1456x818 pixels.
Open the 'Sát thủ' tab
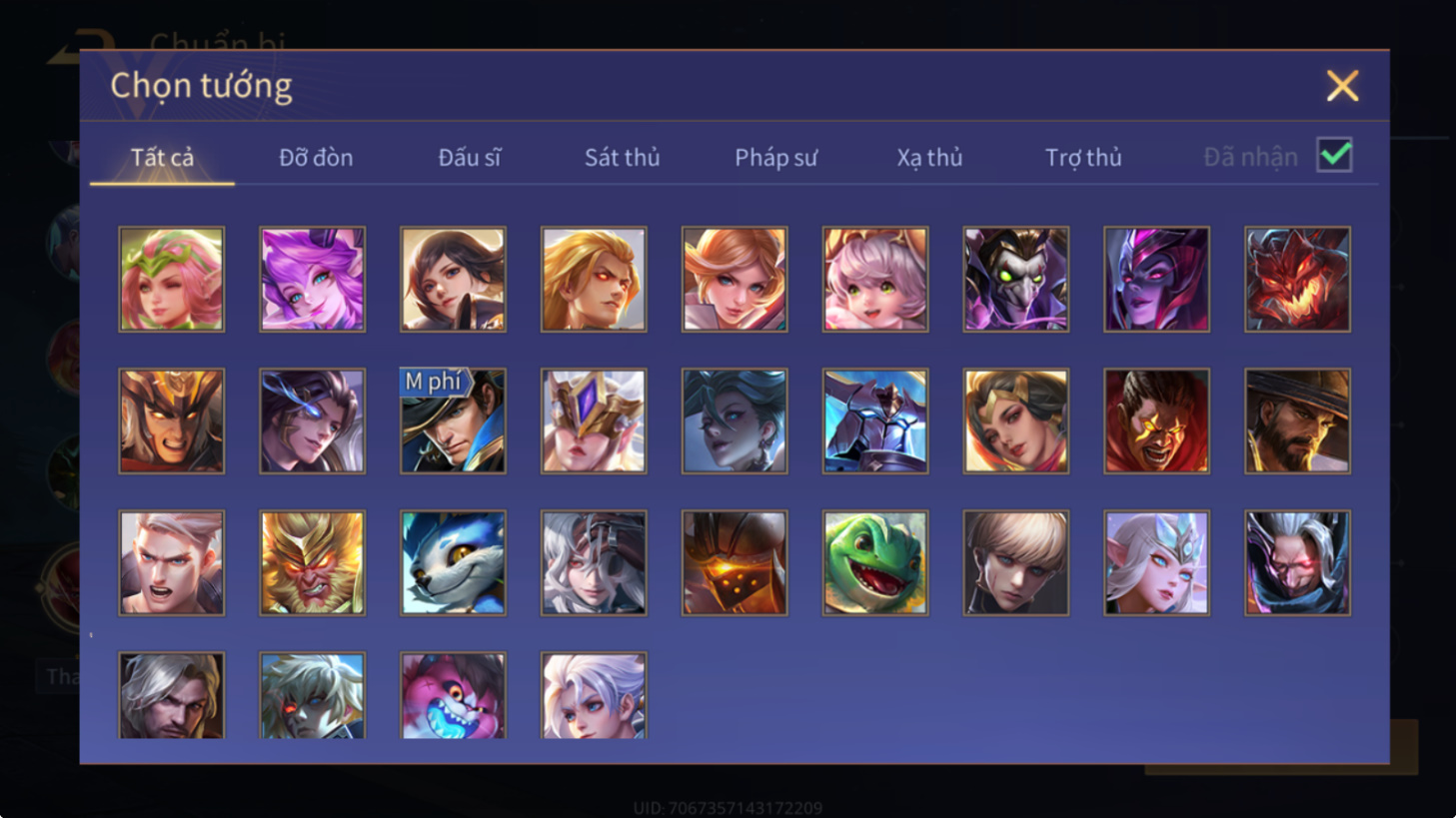point(622,157)
